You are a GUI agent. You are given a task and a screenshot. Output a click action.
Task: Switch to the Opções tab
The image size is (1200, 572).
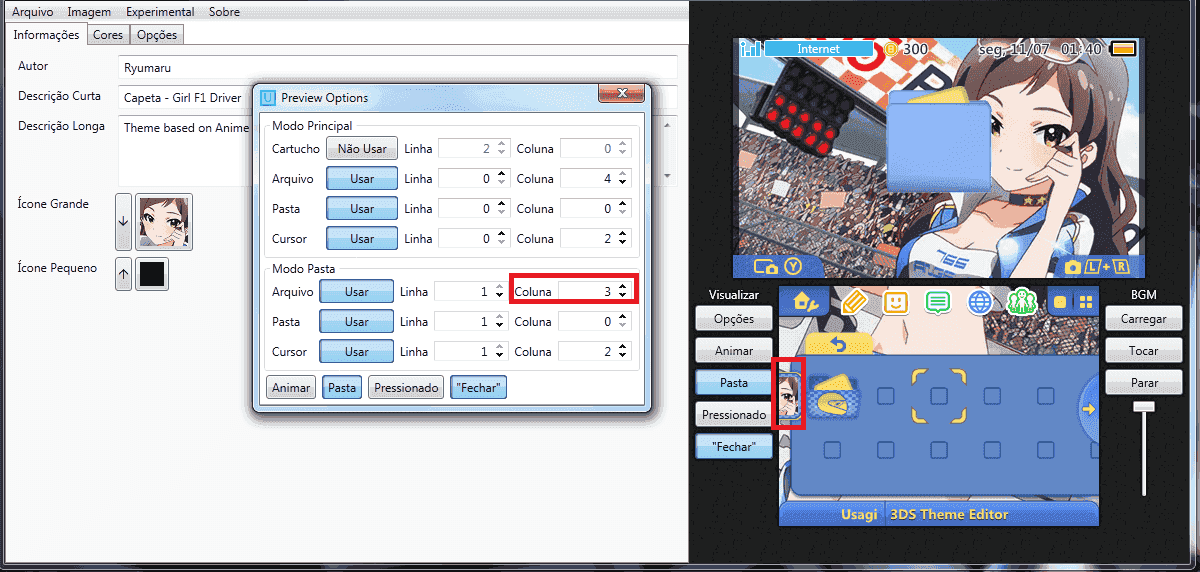(x=157, y=34)
